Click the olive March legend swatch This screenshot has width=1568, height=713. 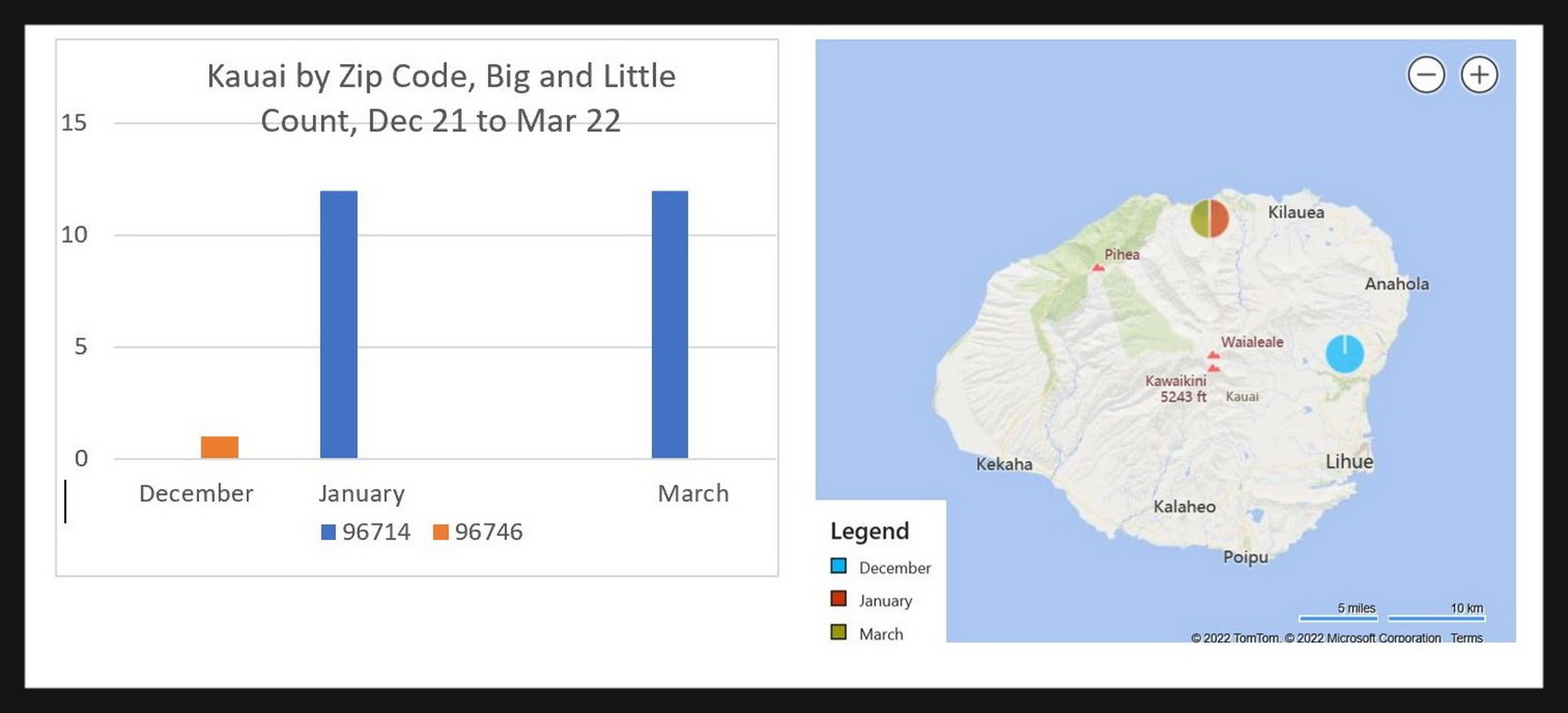(838, 632)
